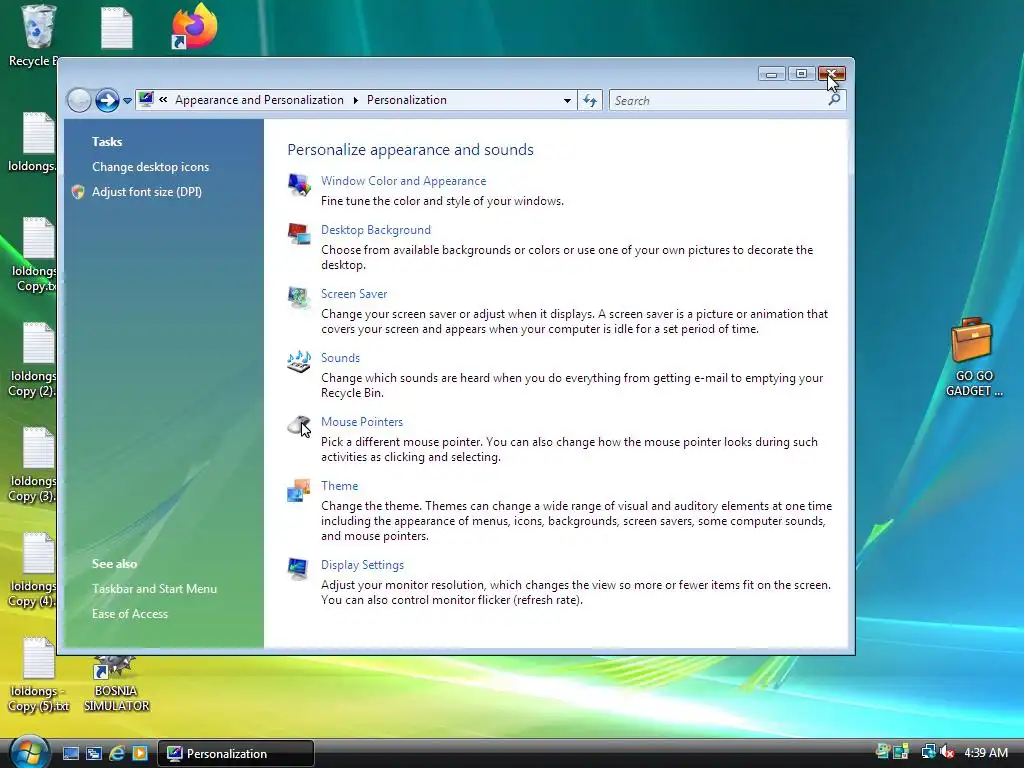Open the Windows Start orb
1024x768 pixels.
[x=29, y=751]
